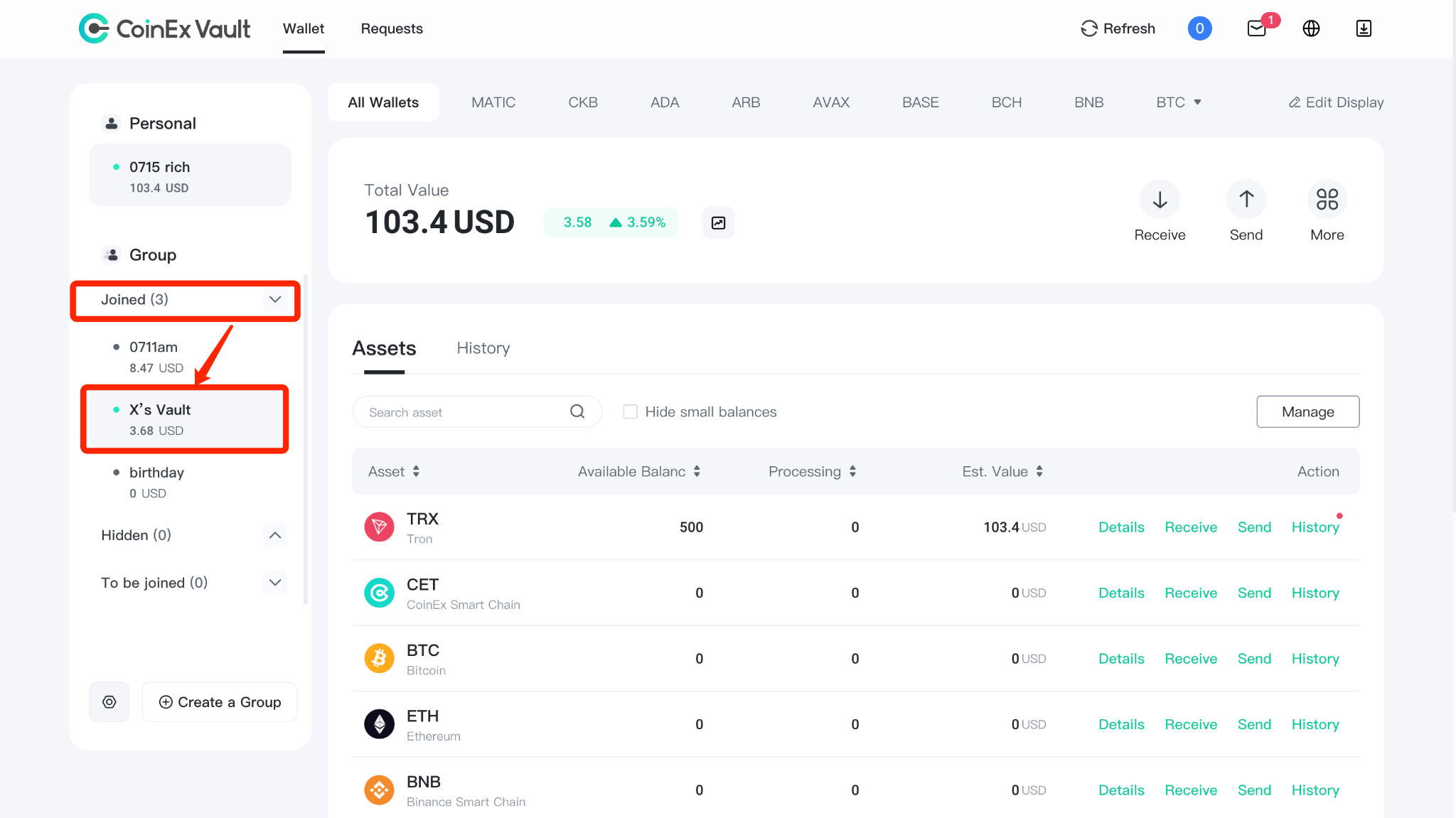Click the CoinEx Vault logo
This screenshot has width=1456, height=818.
(164, 28)
